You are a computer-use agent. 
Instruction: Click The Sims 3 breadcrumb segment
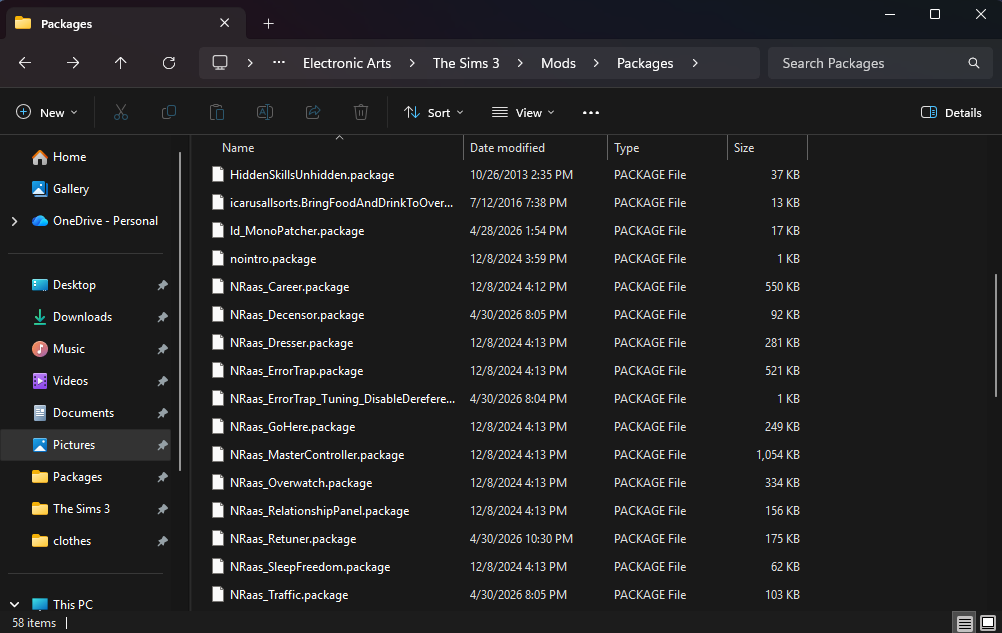[x=466, y=63]
